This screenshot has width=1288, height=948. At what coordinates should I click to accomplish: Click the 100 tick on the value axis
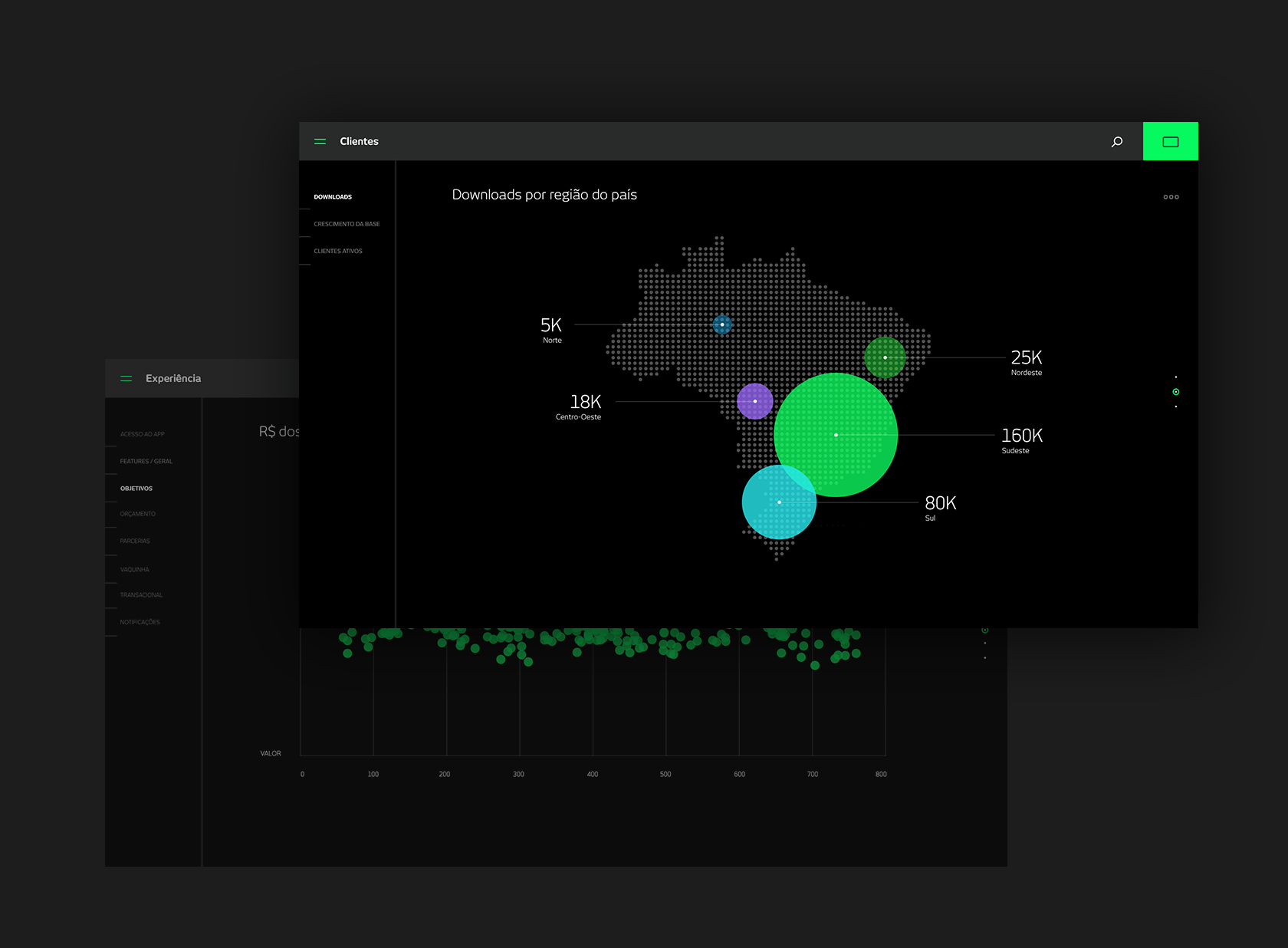pyautogui.click(x=373, y=775)
